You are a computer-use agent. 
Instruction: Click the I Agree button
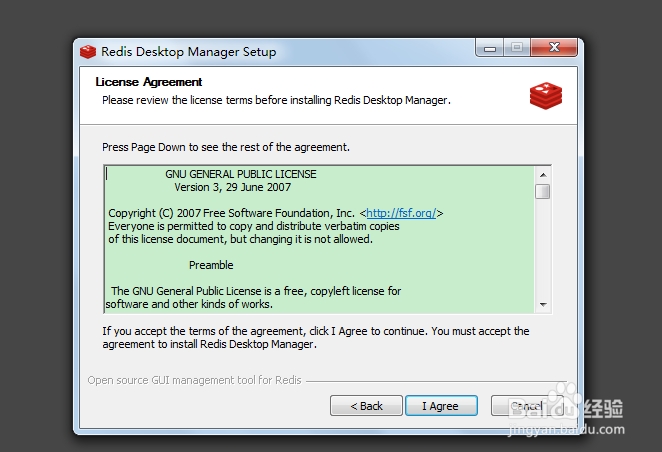click(x=441, y=406)
